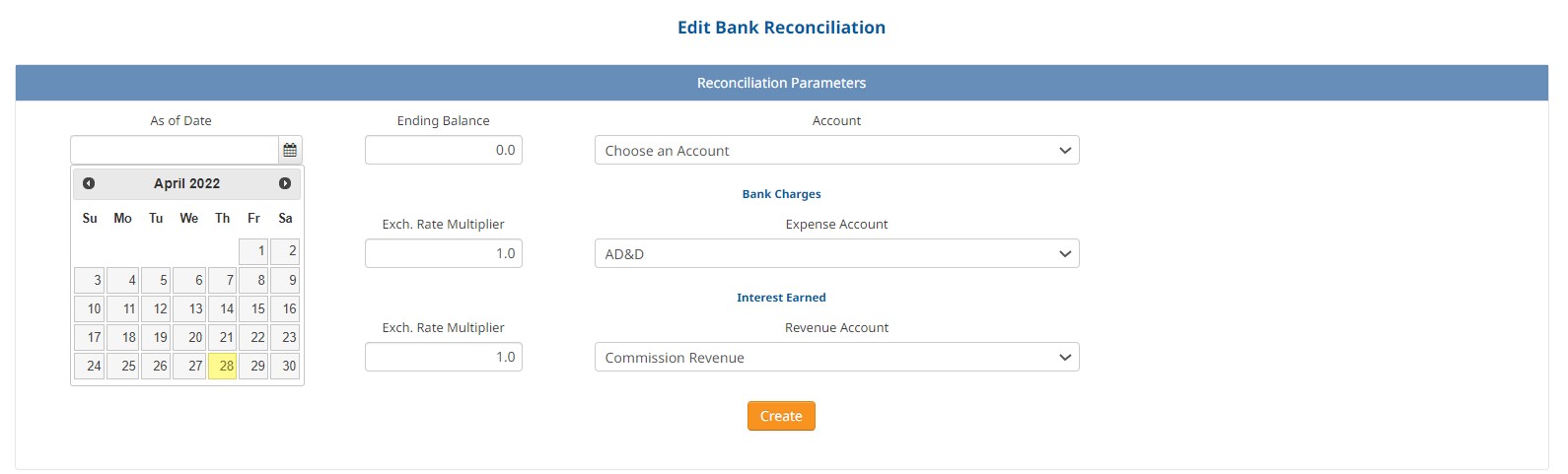Go to previous month in calendar
1568x474 pixels.
point(89,183)
